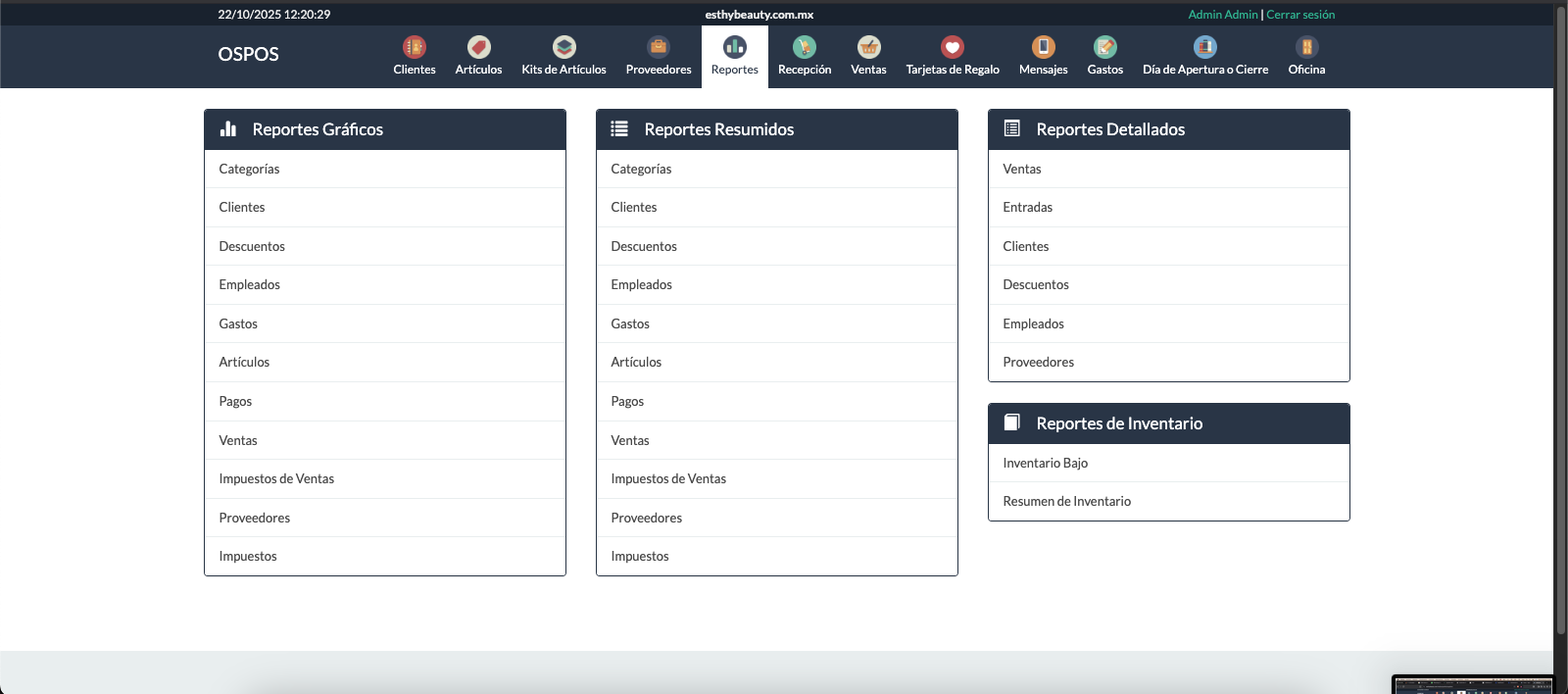Select the Proveedores briefcase icon
Screen dimensions: 1568x694
(x=659, y=47)
